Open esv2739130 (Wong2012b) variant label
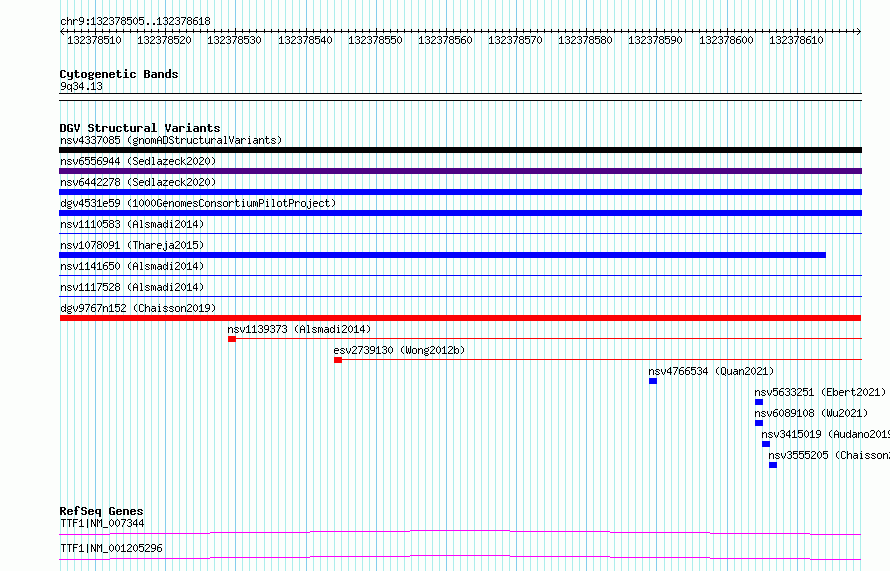 [x=399, y=350]
